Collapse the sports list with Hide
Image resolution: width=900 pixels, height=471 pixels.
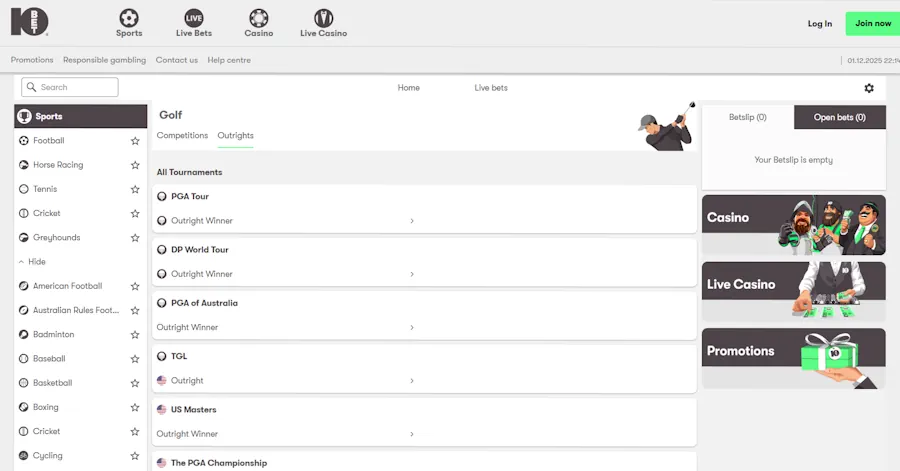36,262
